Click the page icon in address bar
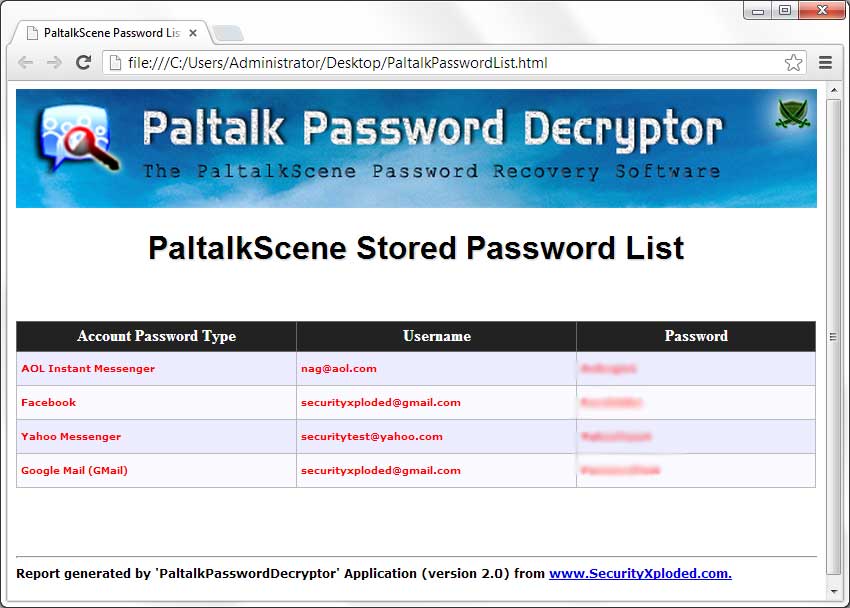The width and height of the screenshot is (850, 608). [115, 63]
